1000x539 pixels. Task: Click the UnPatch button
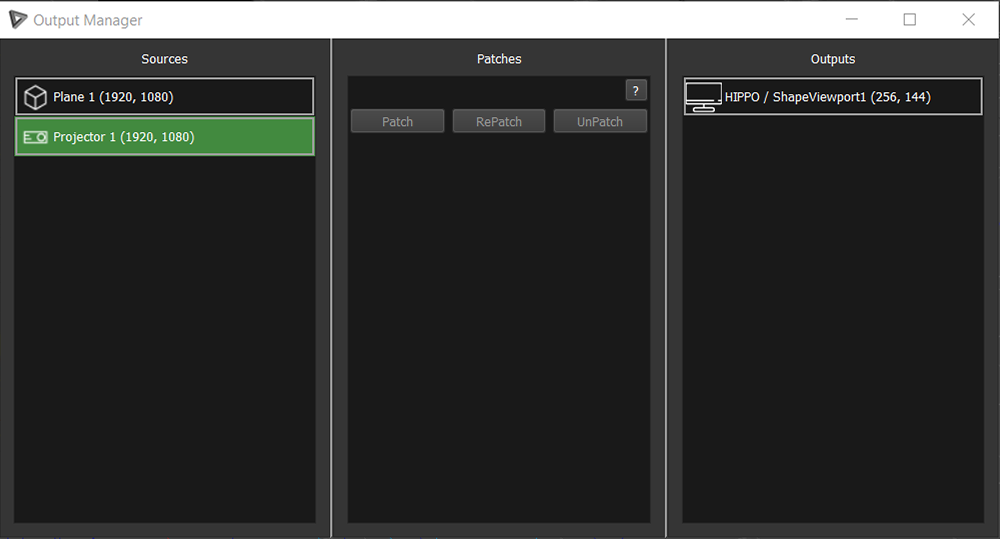[x=600, y=121]
